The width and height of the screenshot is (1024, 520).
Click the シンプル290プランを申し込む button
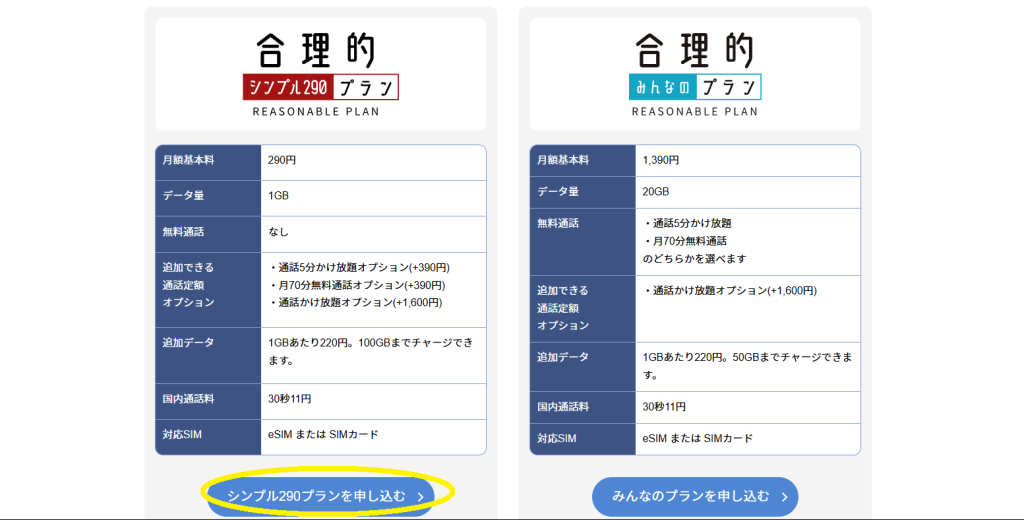[316, 495]
